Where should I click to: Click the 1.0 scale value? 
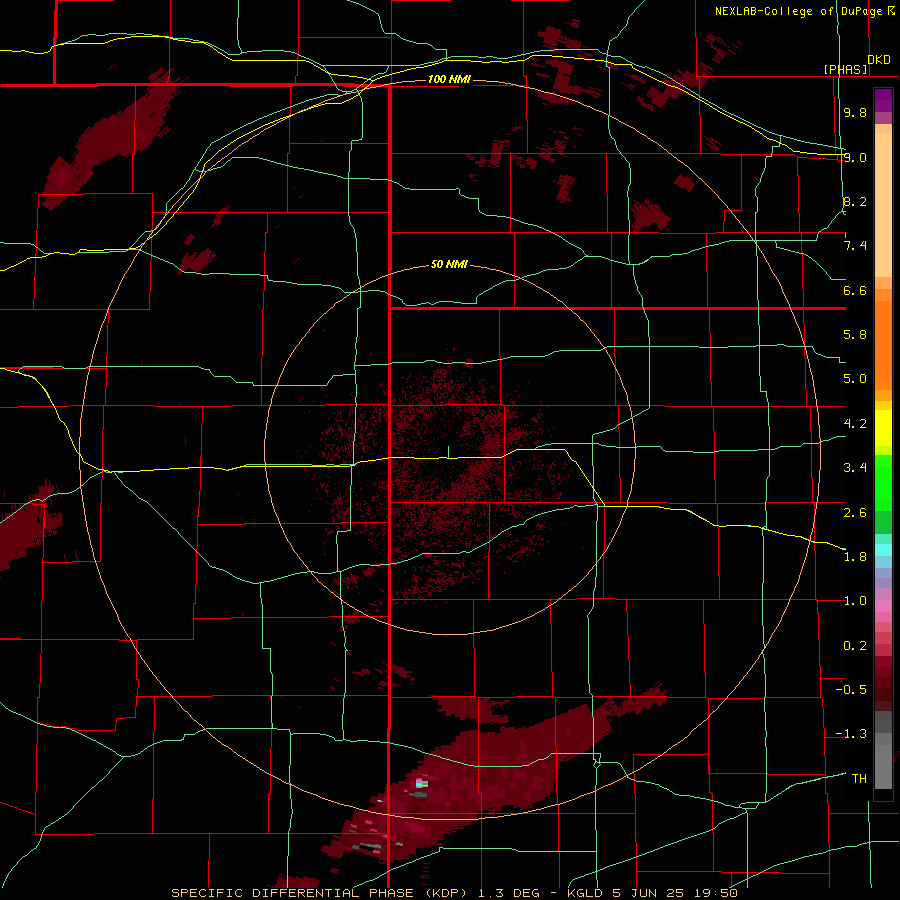[x=855, y=601]
